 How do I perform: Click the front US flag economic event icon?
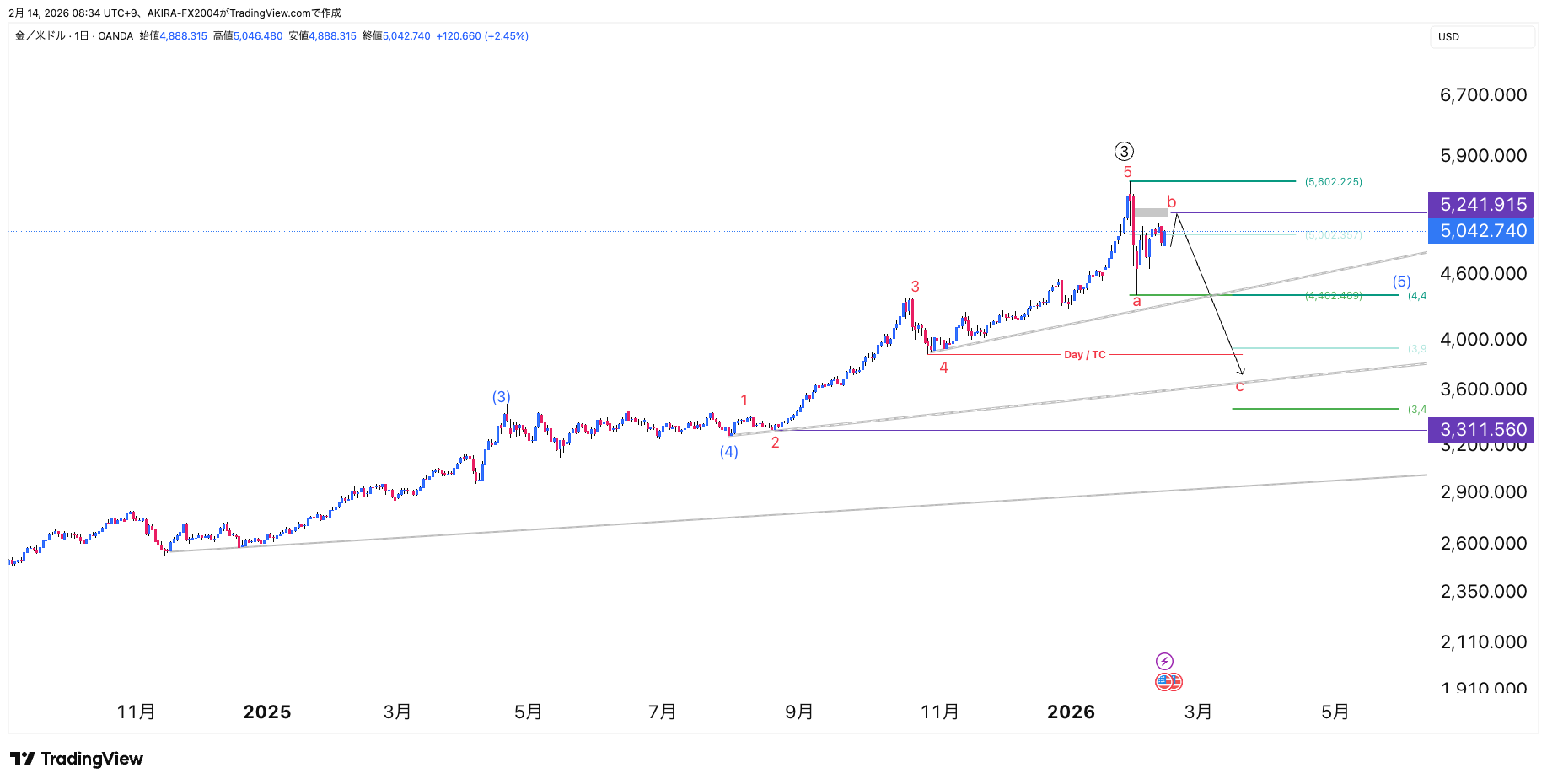click(1164, 682)
